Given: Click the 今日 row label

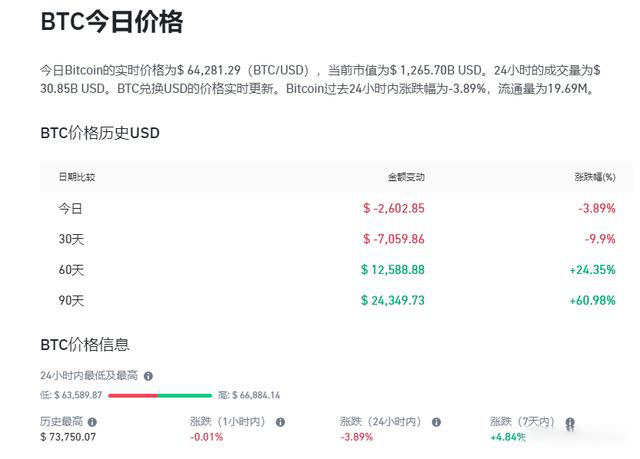Looking at the screenshot, I should pyautogui.click(x=70, y=208).
